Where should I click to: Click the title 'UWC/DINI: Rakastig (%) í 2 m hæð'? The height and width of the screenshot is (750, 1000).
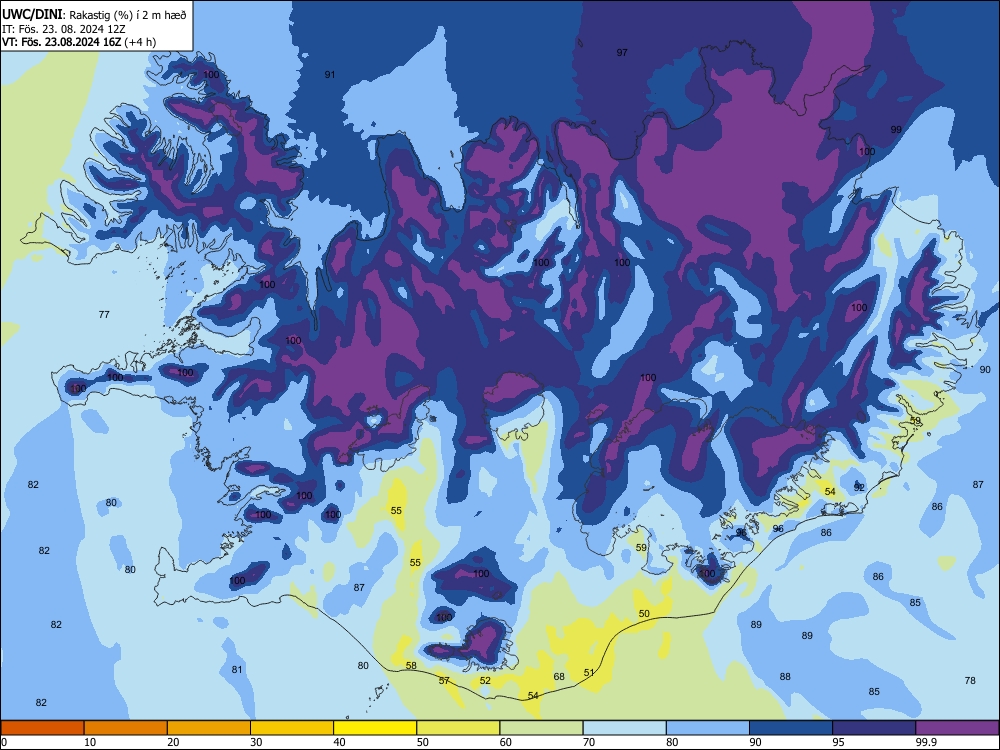(x=94, y=15)
